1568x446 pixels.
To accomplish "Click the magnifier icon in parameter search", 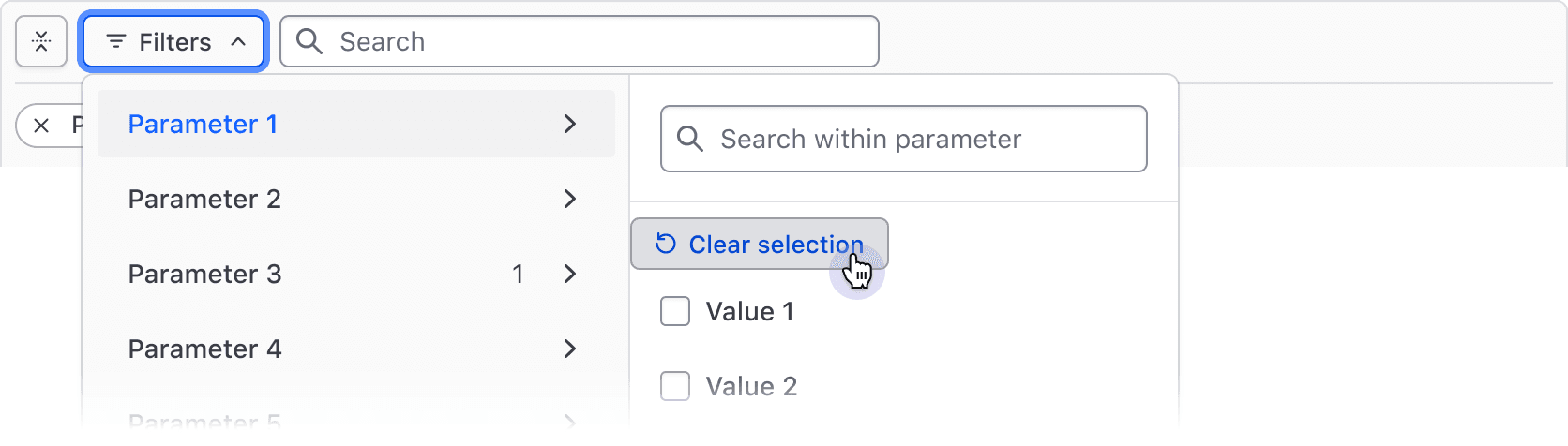I will pos(690,139).
